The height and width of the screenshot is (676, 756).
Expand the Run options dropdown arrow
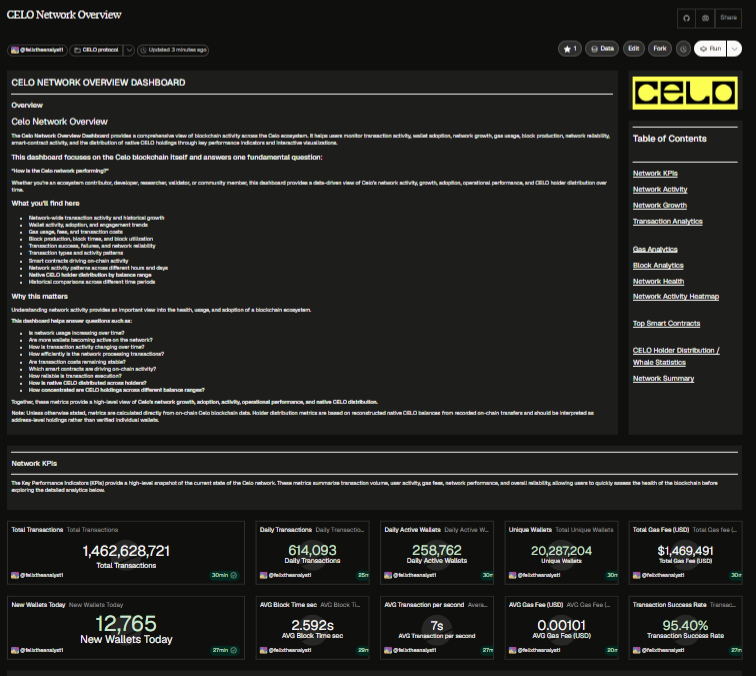tap(734, 49)
